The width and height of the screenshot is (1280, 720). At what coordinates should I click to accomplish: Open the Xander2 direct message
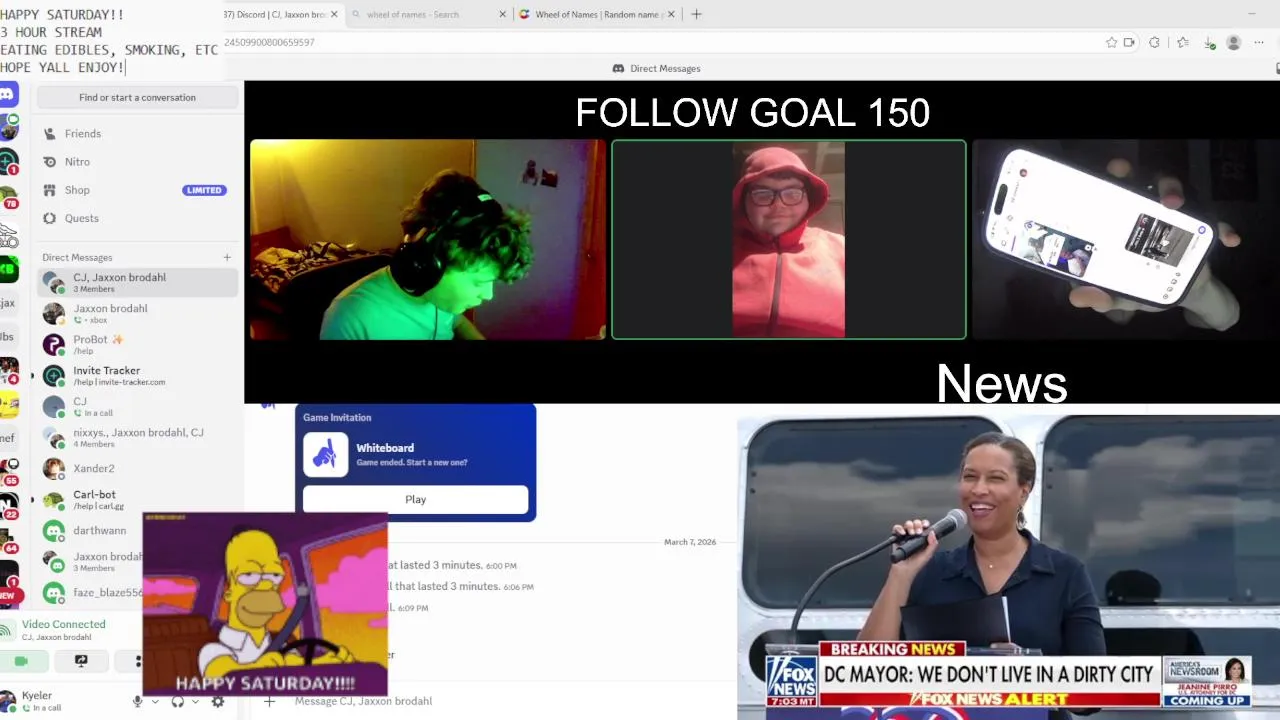[x=138, y=468]
